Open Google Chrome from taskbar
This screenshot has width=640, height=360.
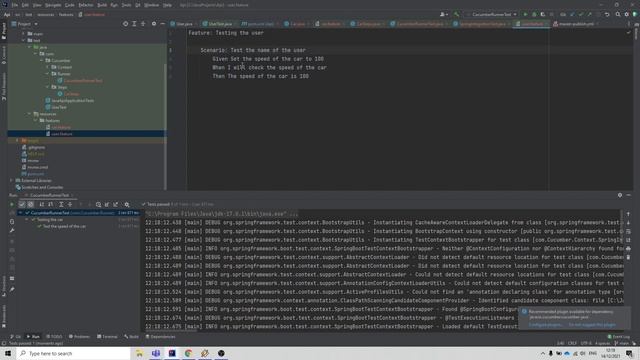(188, 353)
